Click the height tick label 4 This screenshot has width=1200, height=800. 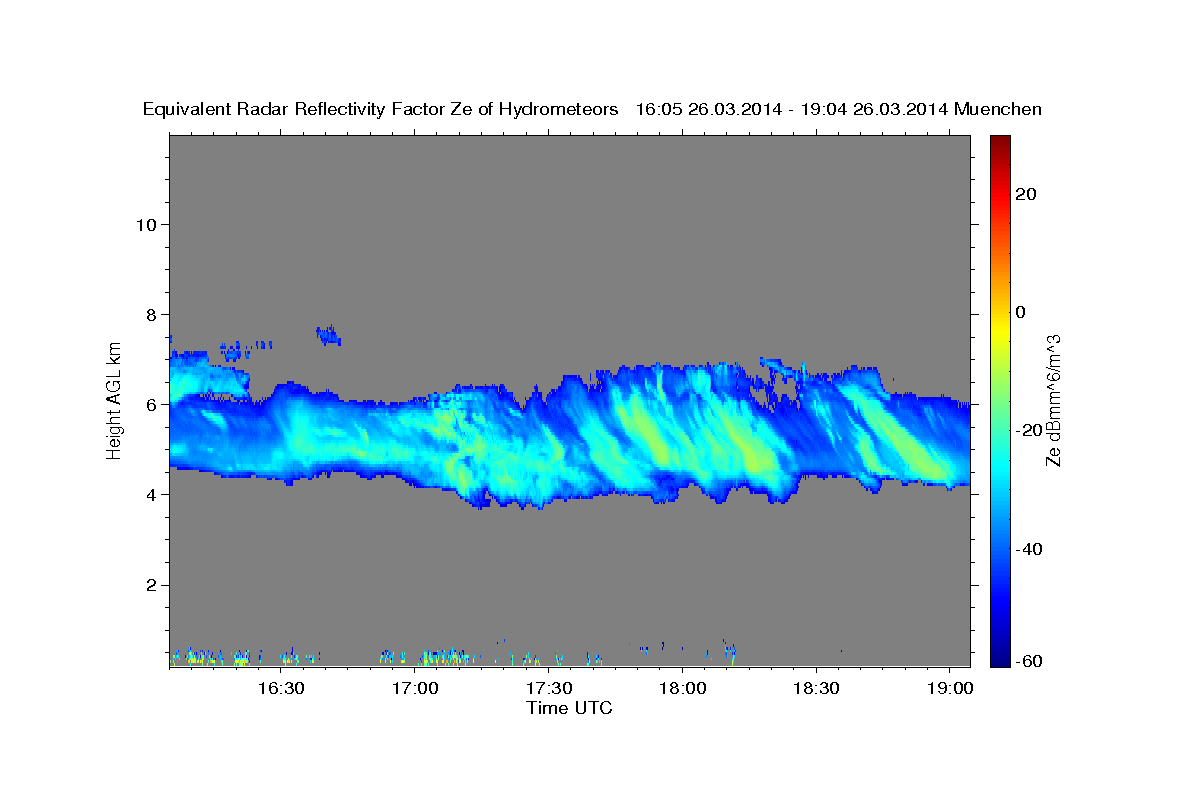[x=150, y=494]
